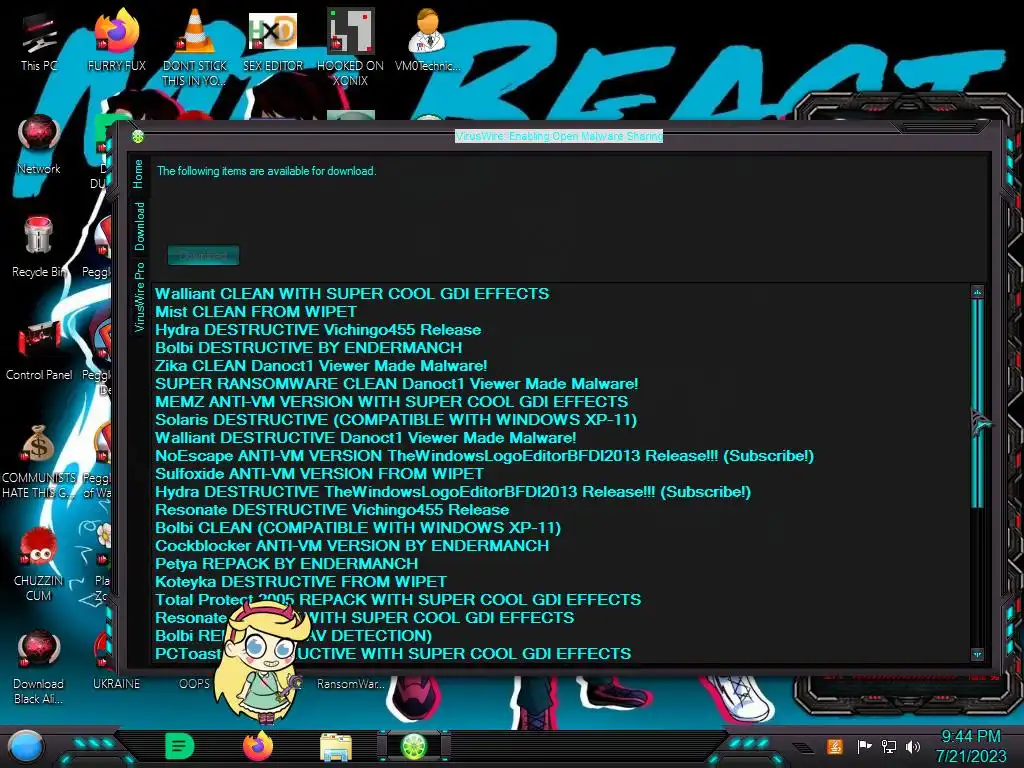Screen dimensions: 1024x768
Task: Switch to the Download vertical tab
Action: tap(139, 226)
